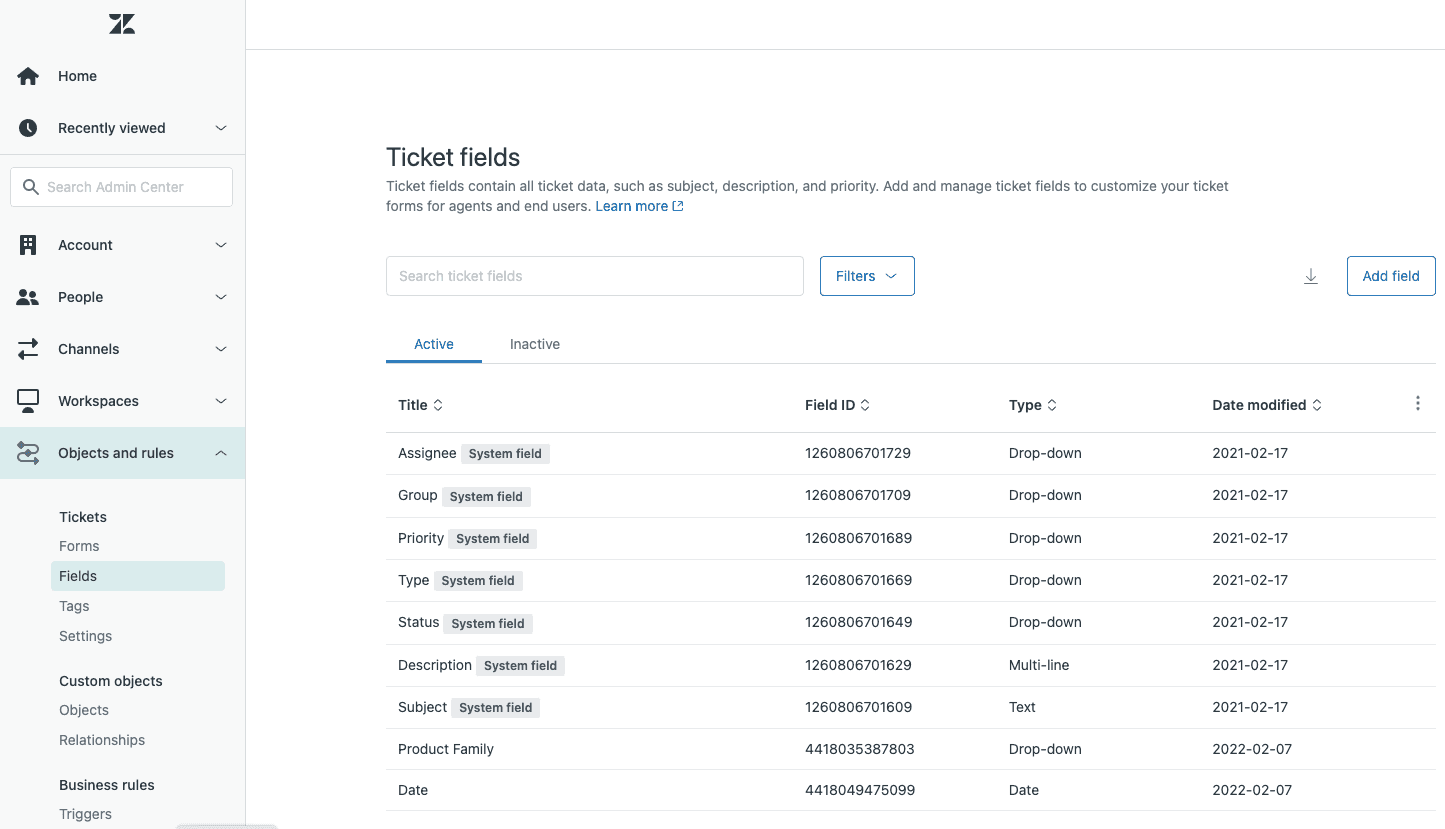The height and width of the screenshot is (829, 1445).
Task: Open the Filters dropdown
Action: click(866, 275)
